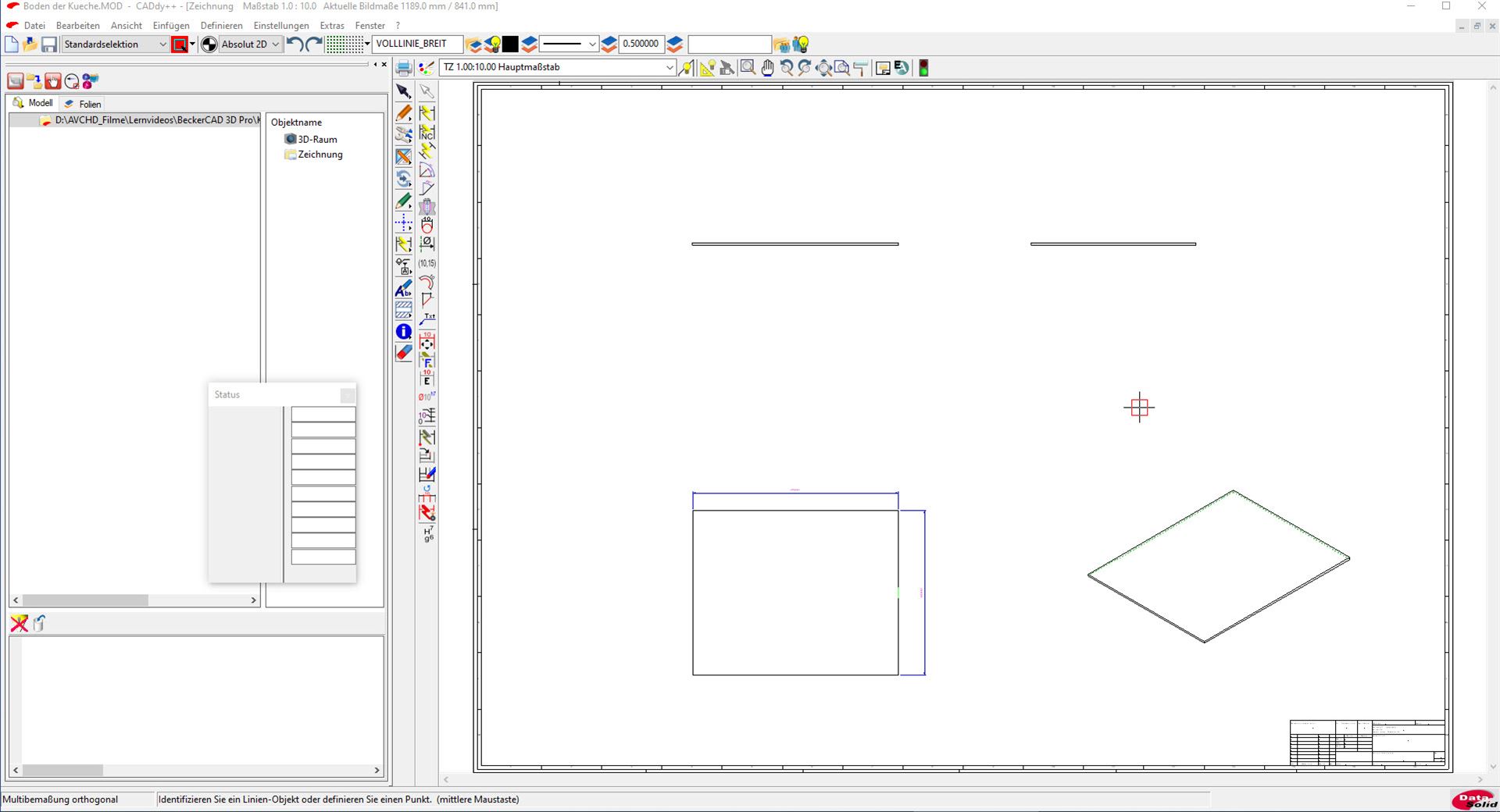Screen dimensions: 1500x812
Task: Close the Status floating panel
Action: (x=348, y=395)
